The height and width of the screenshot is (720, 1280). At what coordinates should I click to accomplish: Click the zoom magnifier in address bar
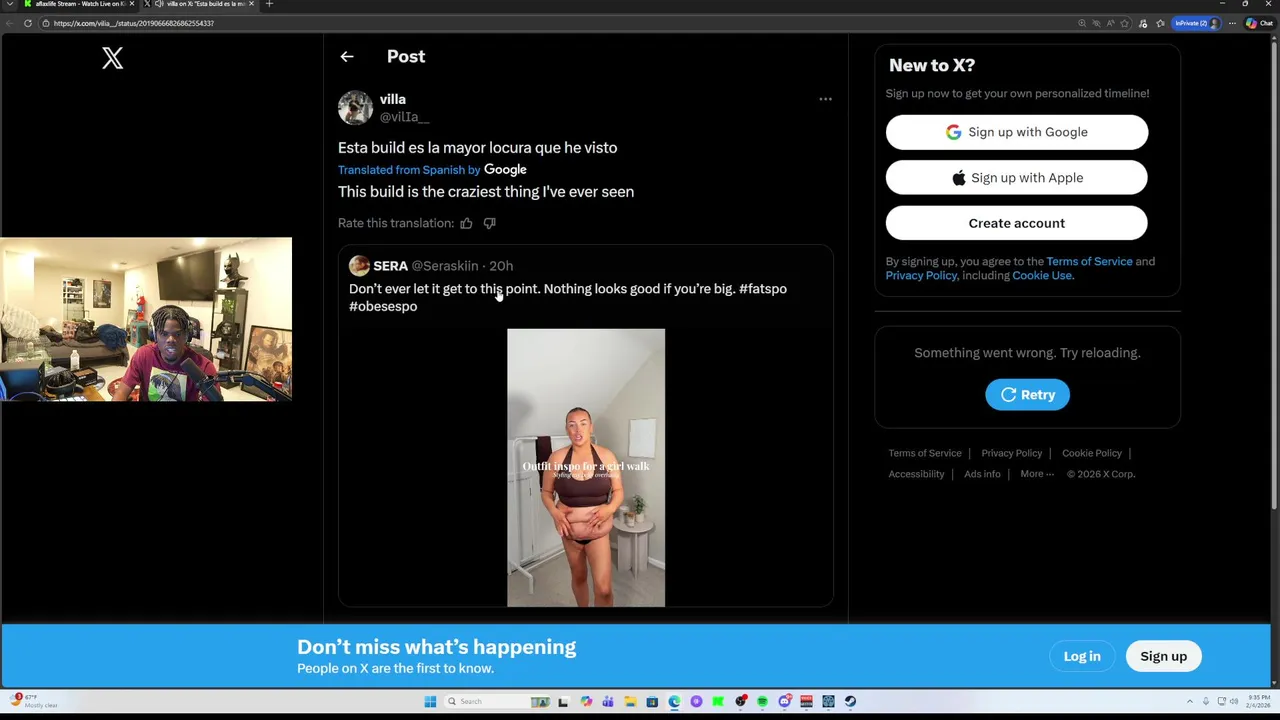1082,23
